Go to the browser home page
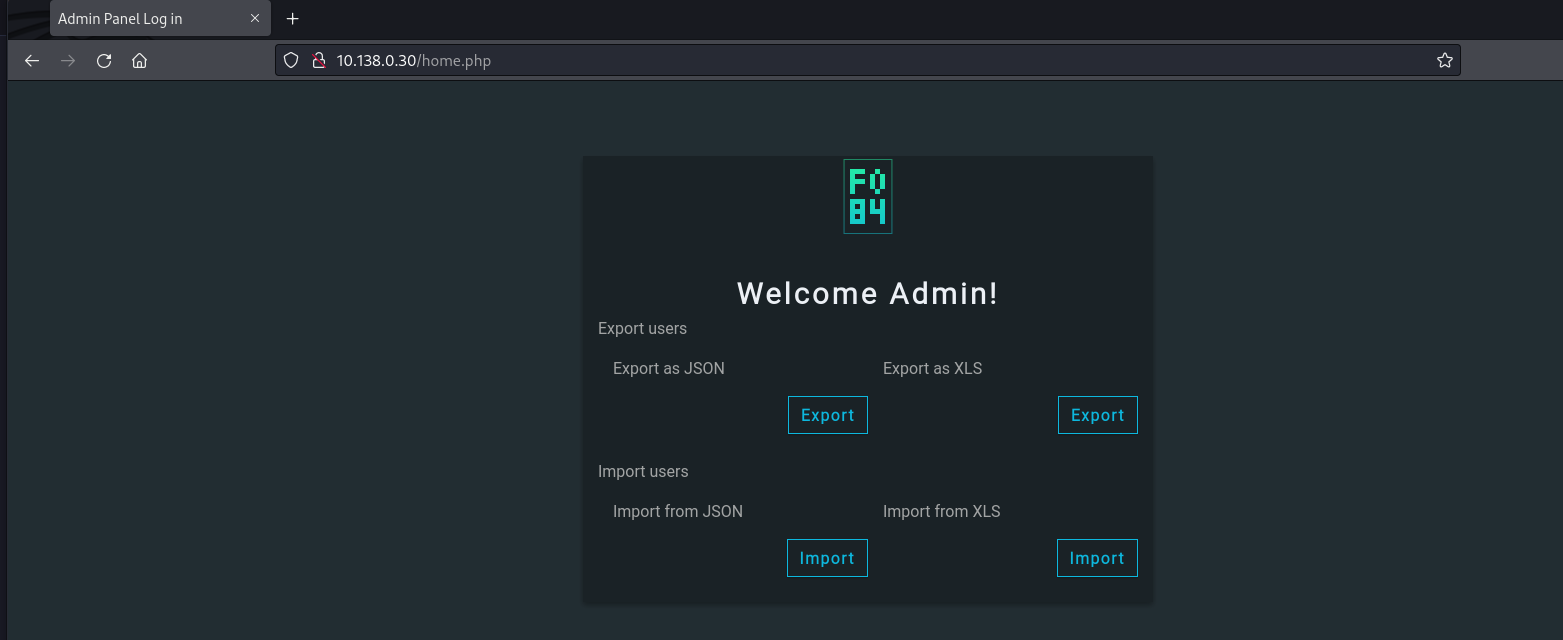The height and width of the screenshot is (640, 1563). (x=140, y=61)
